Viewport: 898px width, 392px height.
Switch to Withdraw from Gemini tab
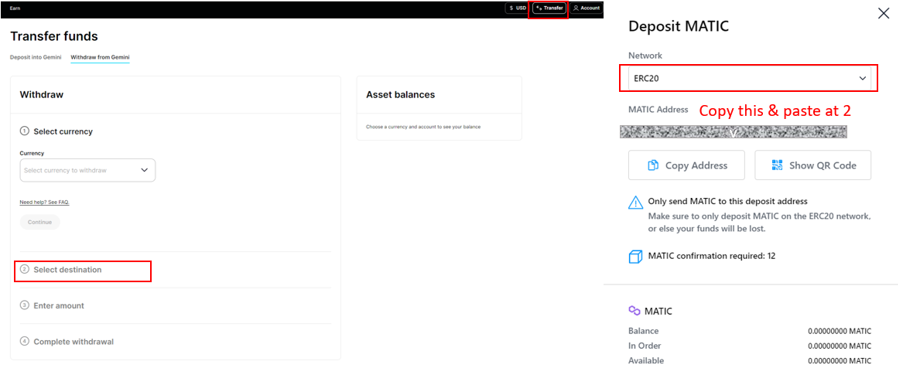[x=100, y=57]
